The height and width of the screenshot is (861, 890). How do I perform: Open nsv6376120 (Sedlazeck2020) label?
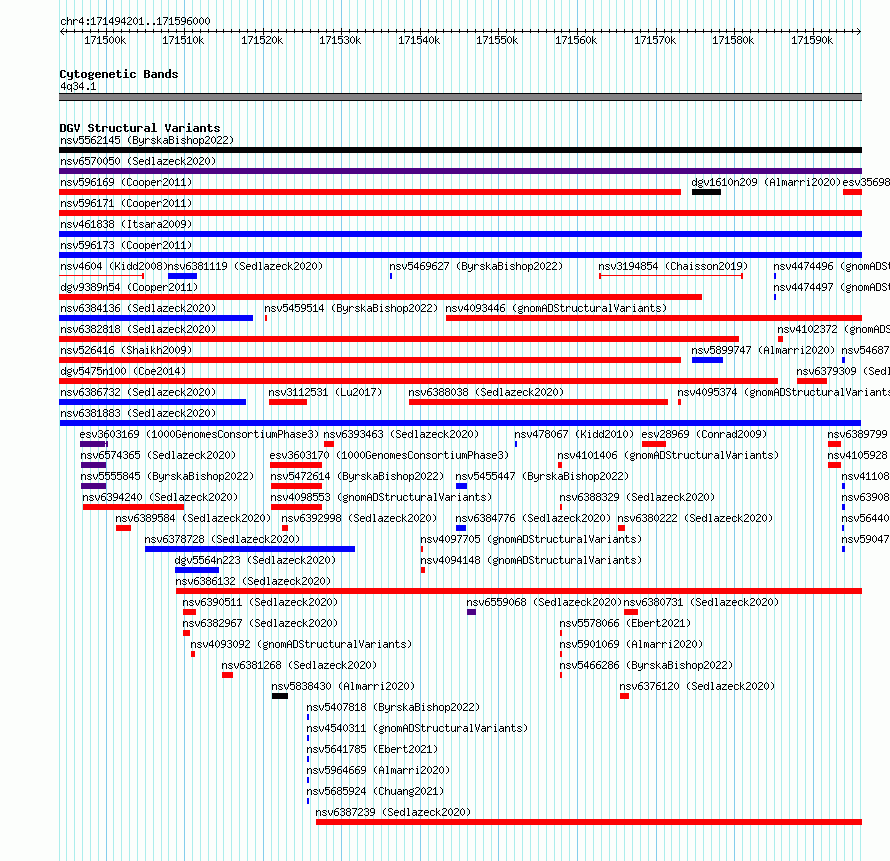click(x=697, y=686)
